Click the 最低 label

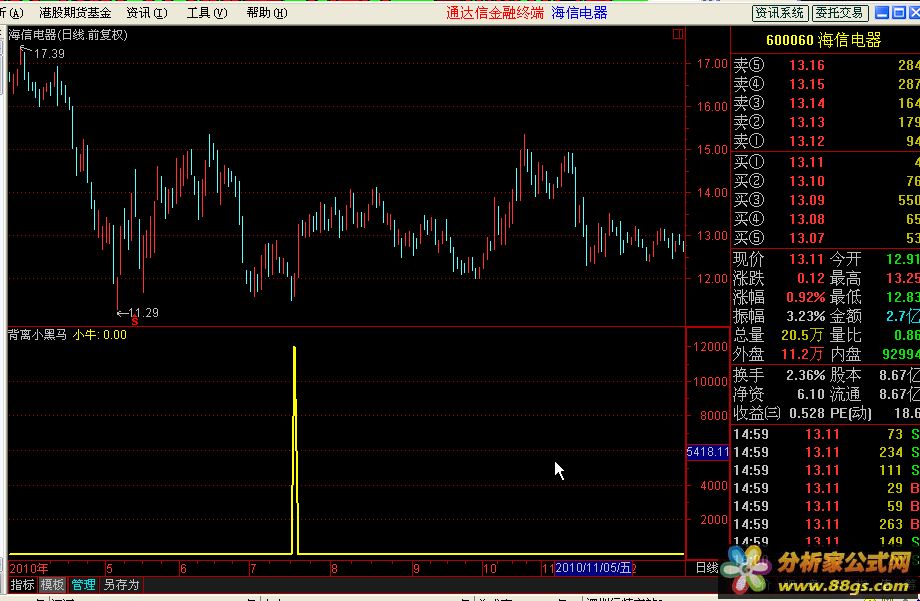tap(845, 297)
